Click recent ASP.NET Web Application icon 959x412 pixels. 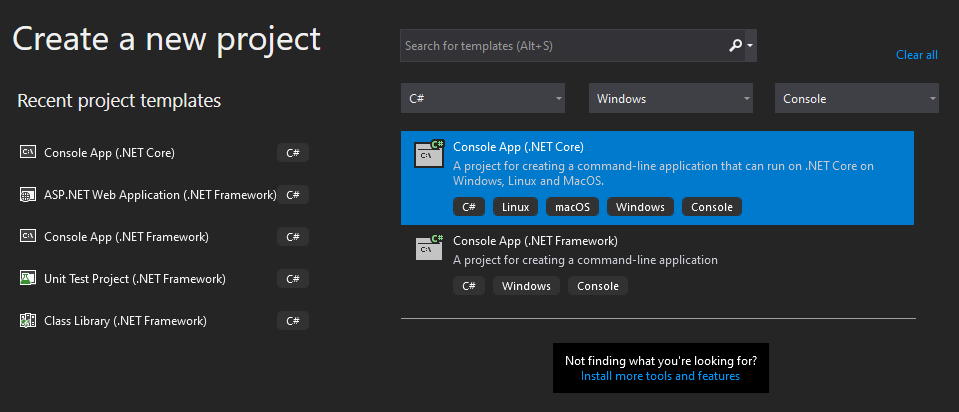(28, 195)
